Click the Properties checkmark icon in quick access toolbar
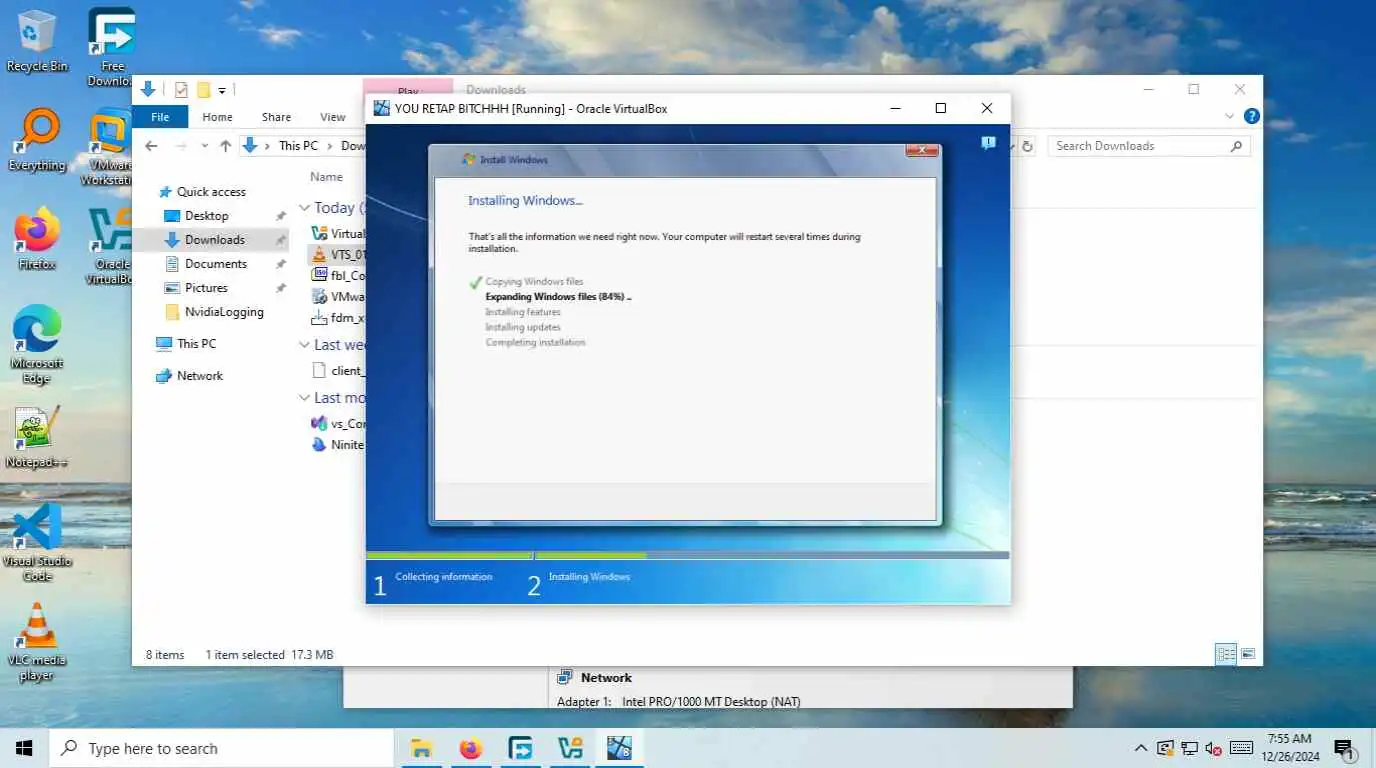The image size is (1376, 768). pyautogui.click(x=181, y=90)
